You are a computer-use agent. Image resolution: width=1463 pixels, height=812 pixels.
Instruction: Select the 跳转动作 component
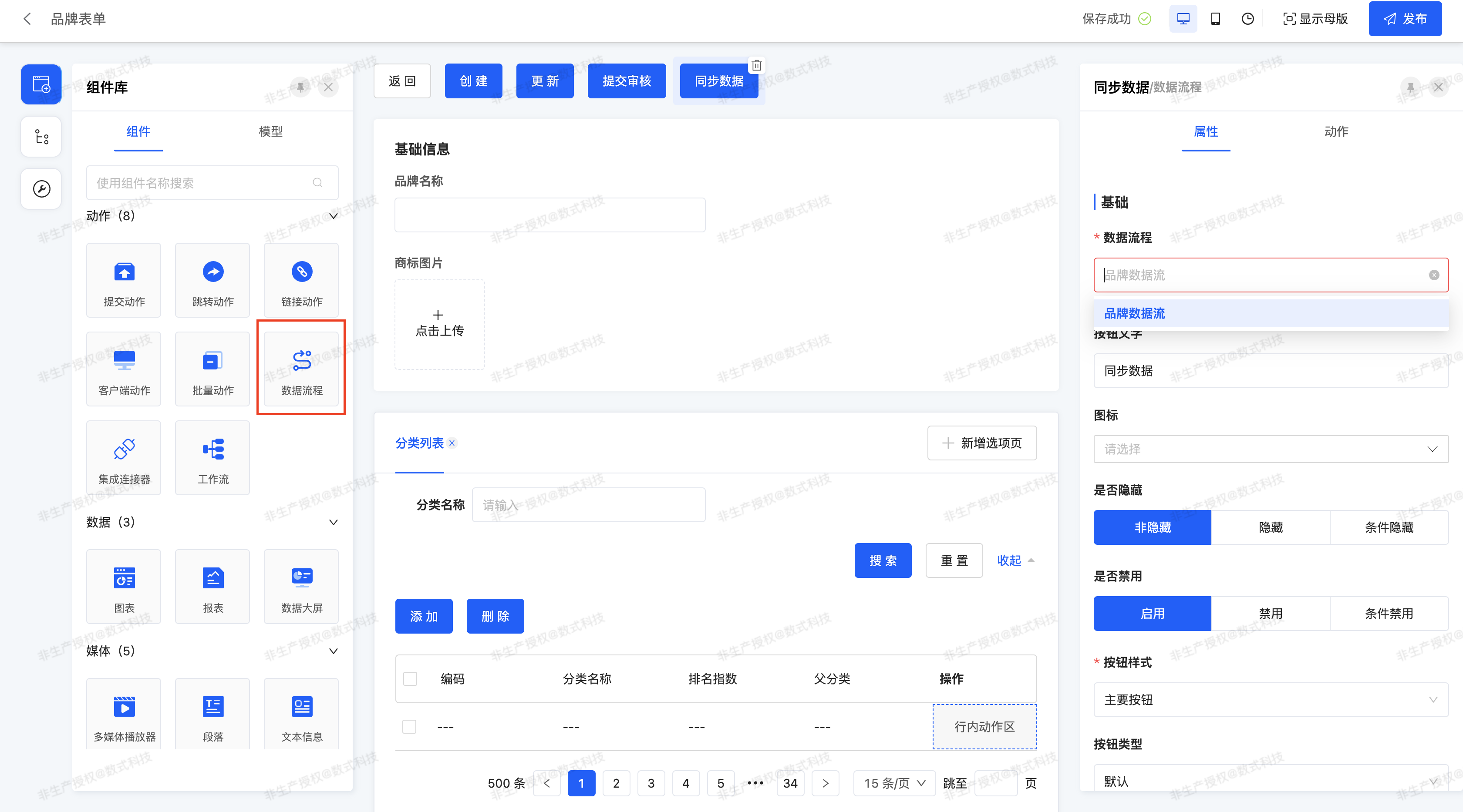(212, 280)
